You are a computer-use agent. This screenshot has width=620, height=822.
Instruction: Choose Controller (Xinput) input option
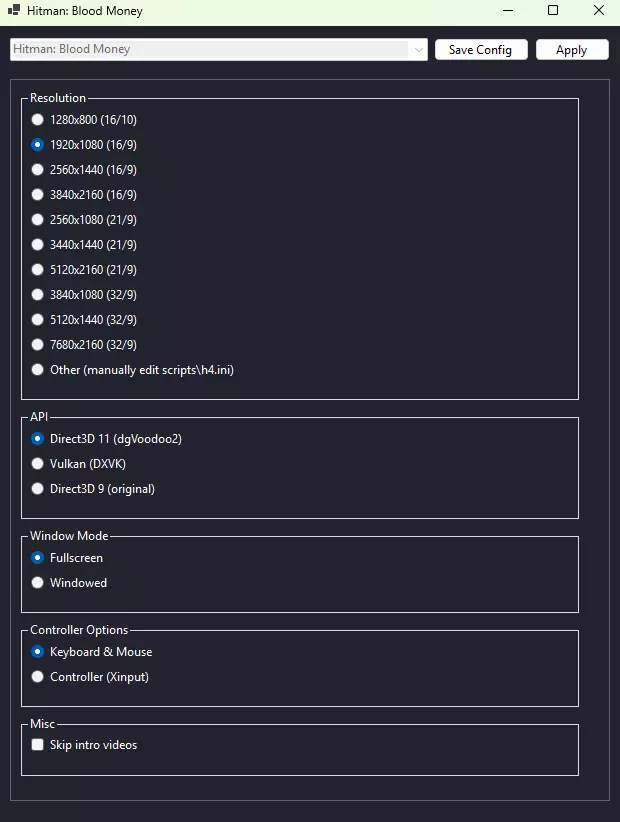[x=38, y=677]
